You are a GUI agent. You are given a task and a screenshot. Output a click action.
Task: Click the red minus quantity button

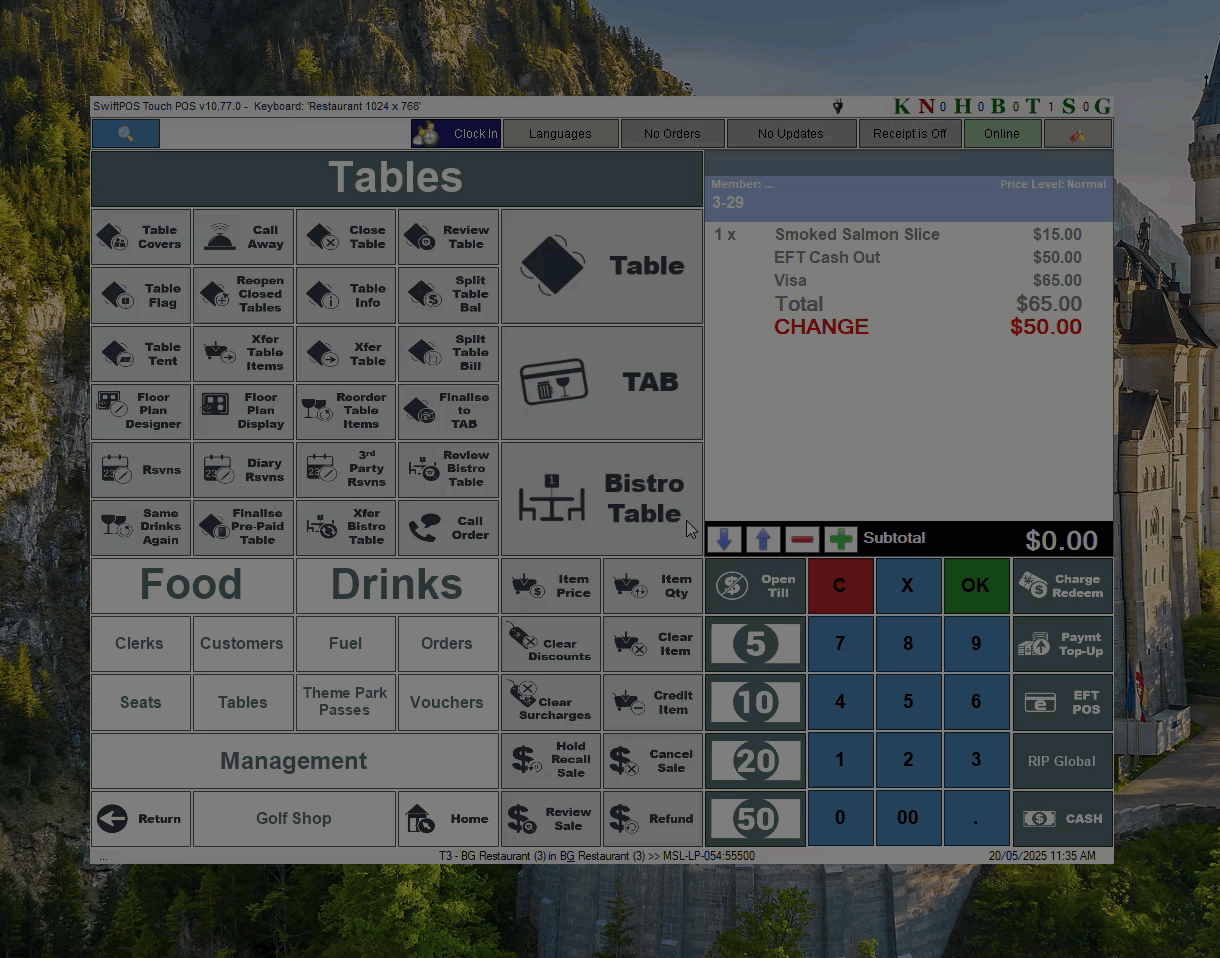click(802, 540)
